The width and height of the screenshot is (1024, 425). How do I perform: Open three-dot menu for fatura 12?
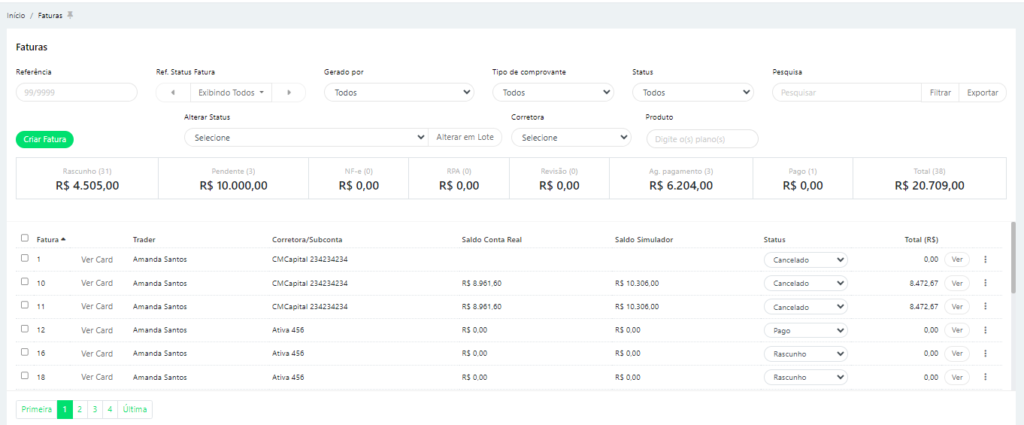[x=986, y=329]
